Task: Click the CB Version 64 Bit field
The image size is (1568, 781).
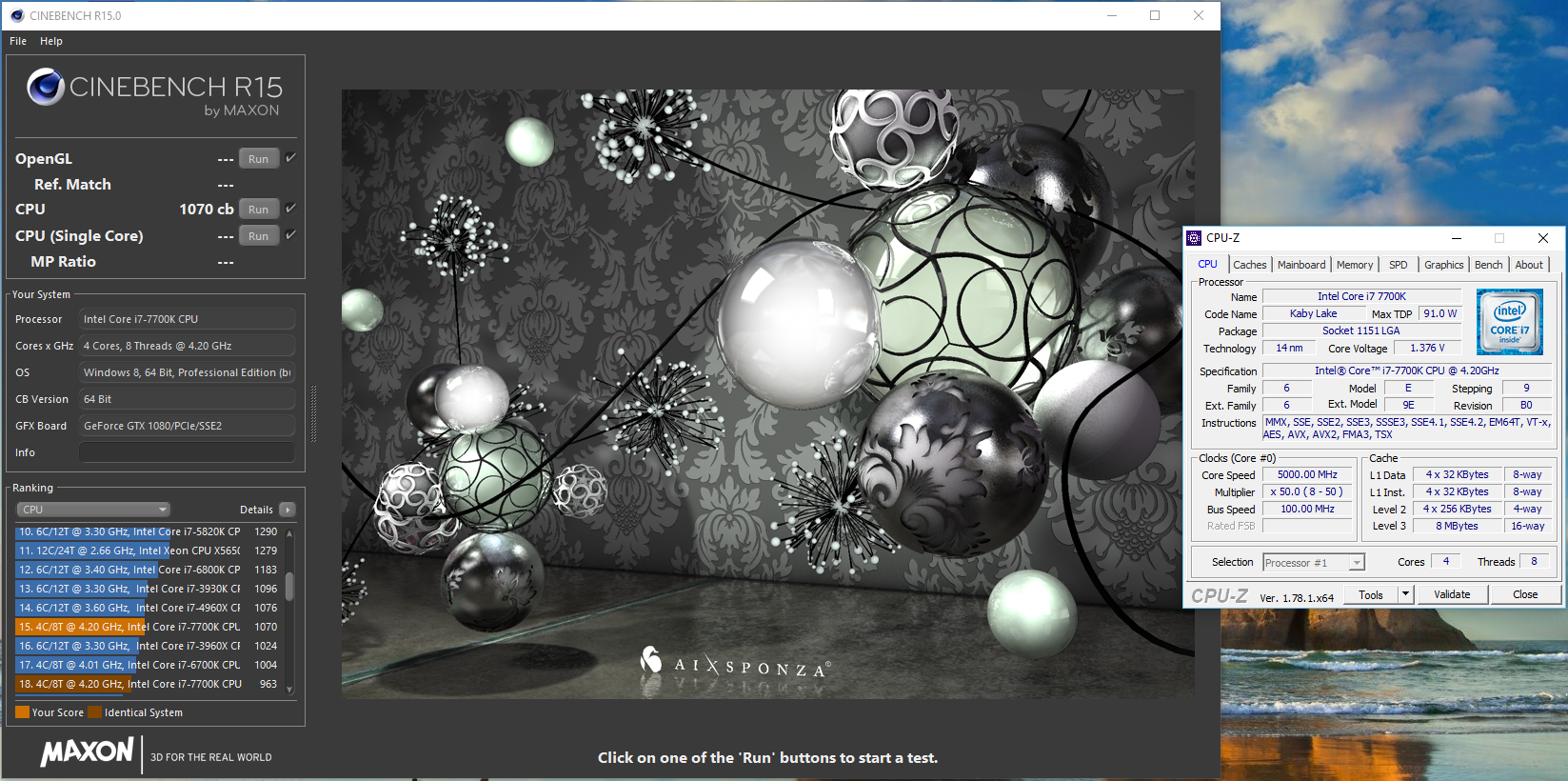Action: [187, 399]
